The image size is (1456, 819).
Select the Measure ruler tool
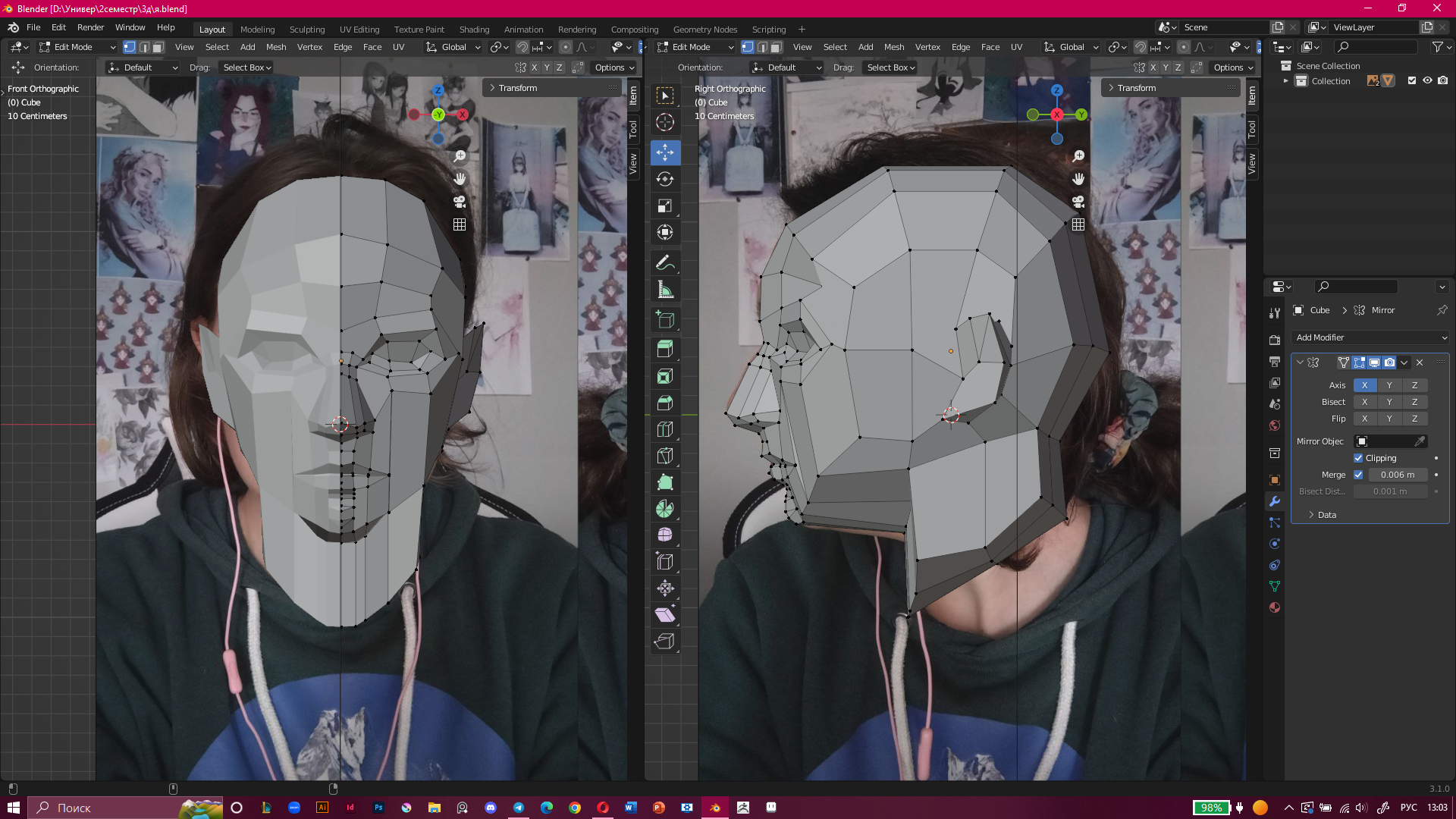click(665, 290)
